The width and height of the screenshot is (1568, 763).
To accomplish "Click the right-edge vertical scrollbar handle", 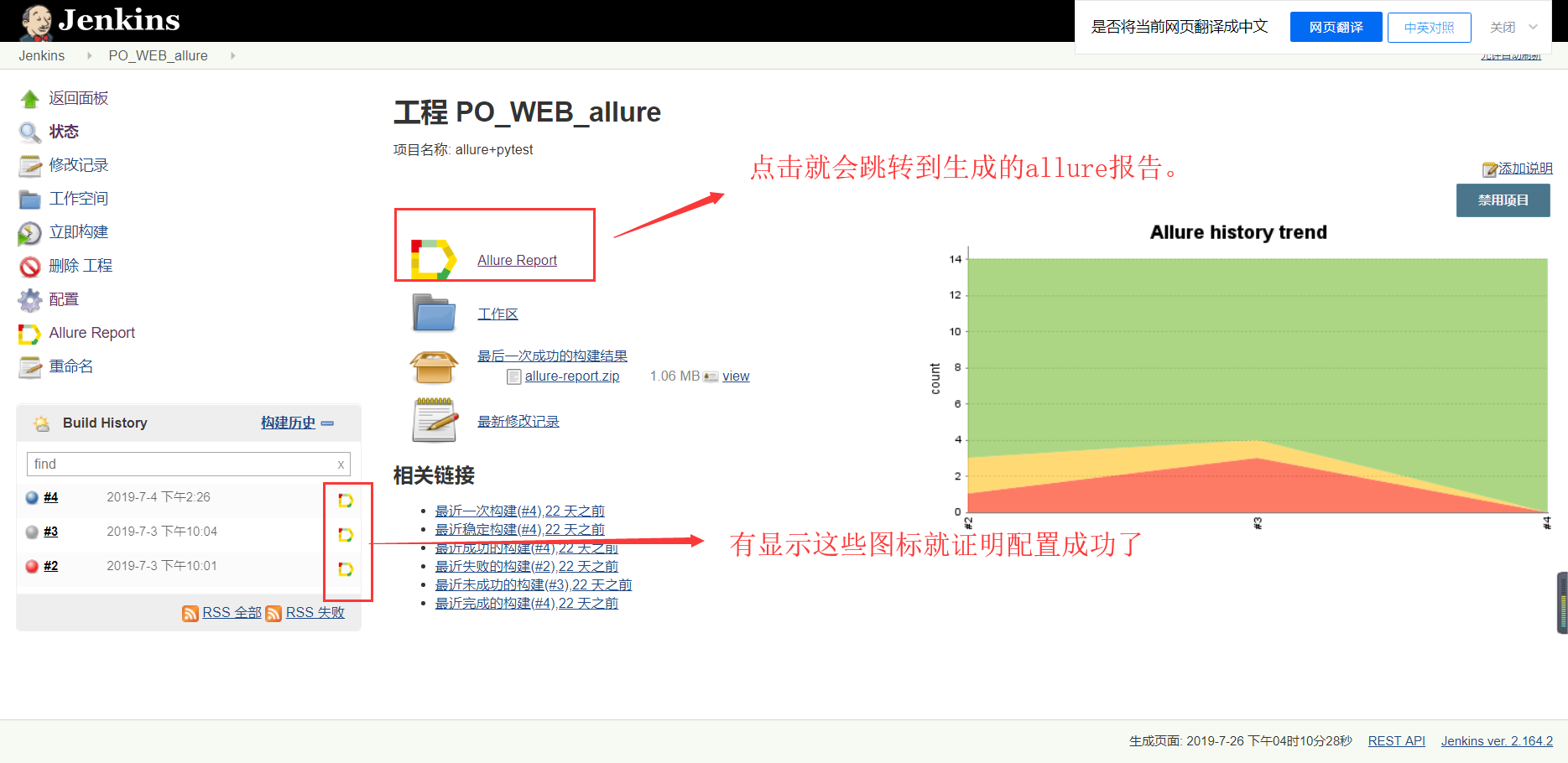I will 1562,603.
